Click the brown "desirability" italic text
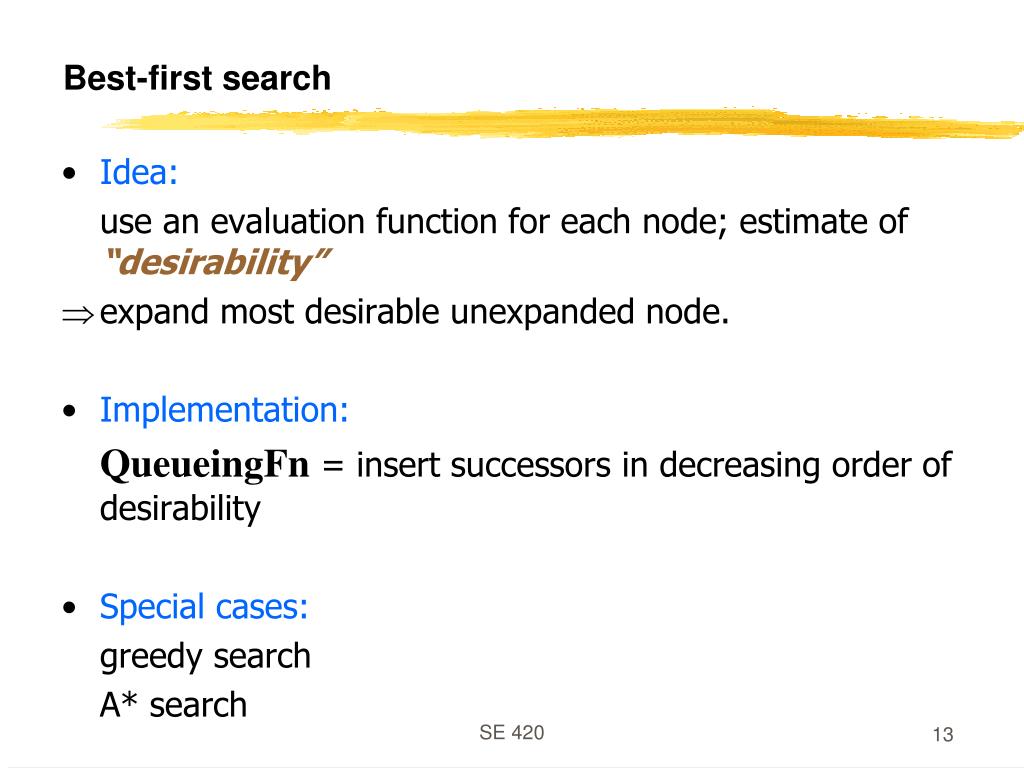Image resolution: width=1024 pixels, height=768 pixels. pos(216,263)
